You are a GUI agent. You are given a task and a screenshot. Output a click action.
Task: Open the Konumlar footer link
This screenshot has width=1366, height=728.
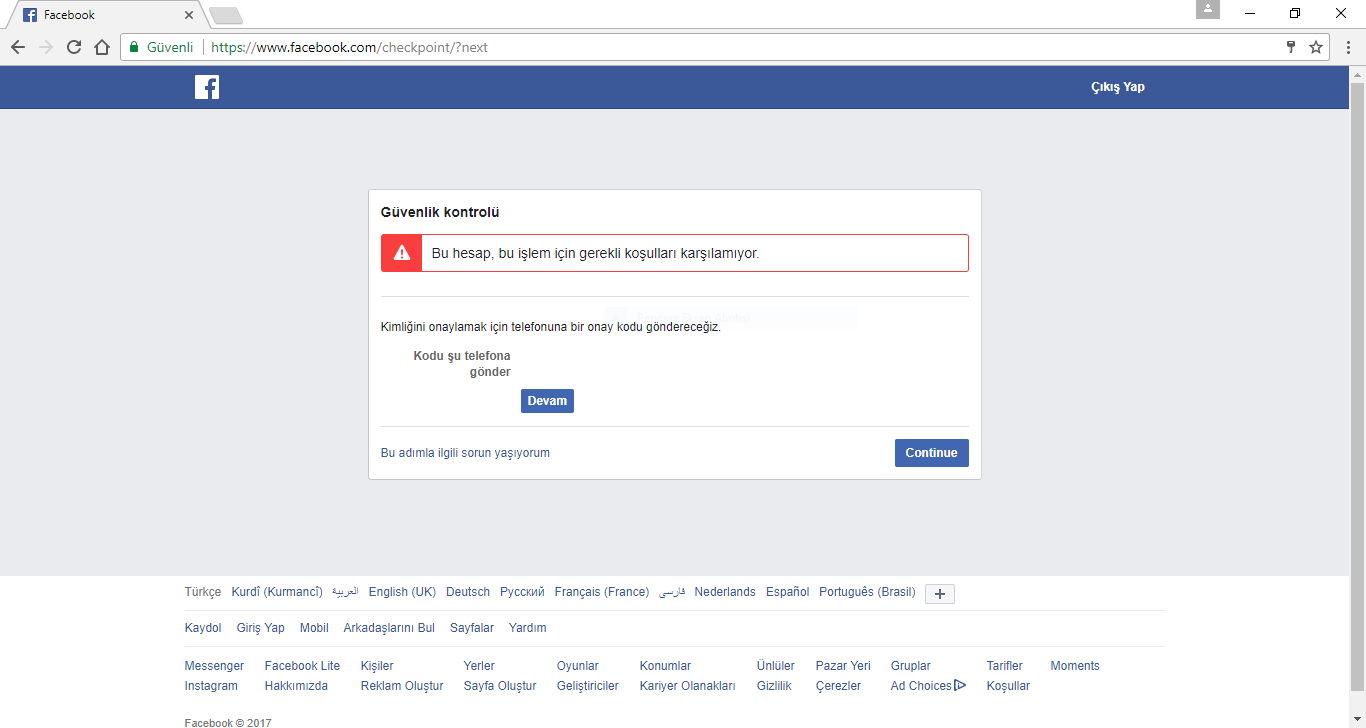pos(665,666)
